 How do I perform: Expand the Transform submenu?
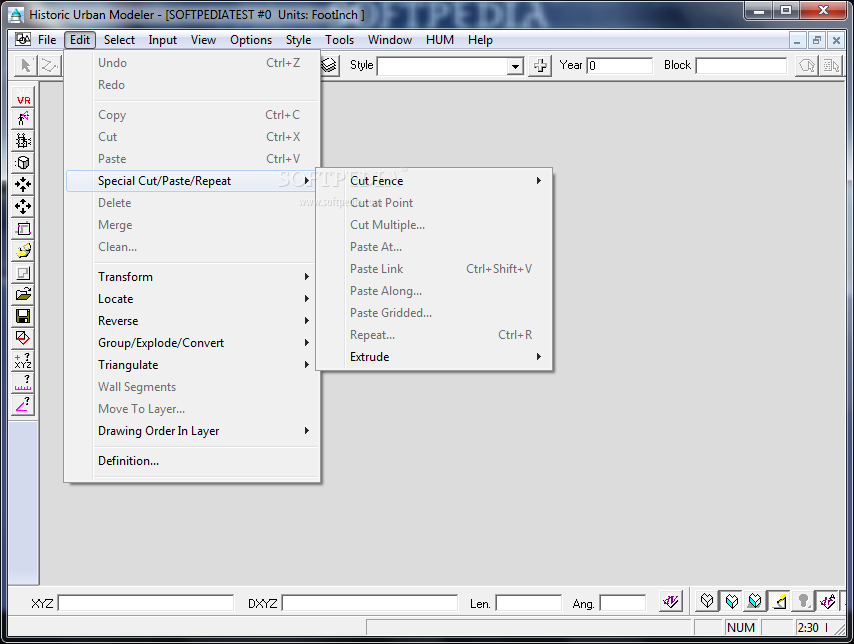tap(192, 276)
